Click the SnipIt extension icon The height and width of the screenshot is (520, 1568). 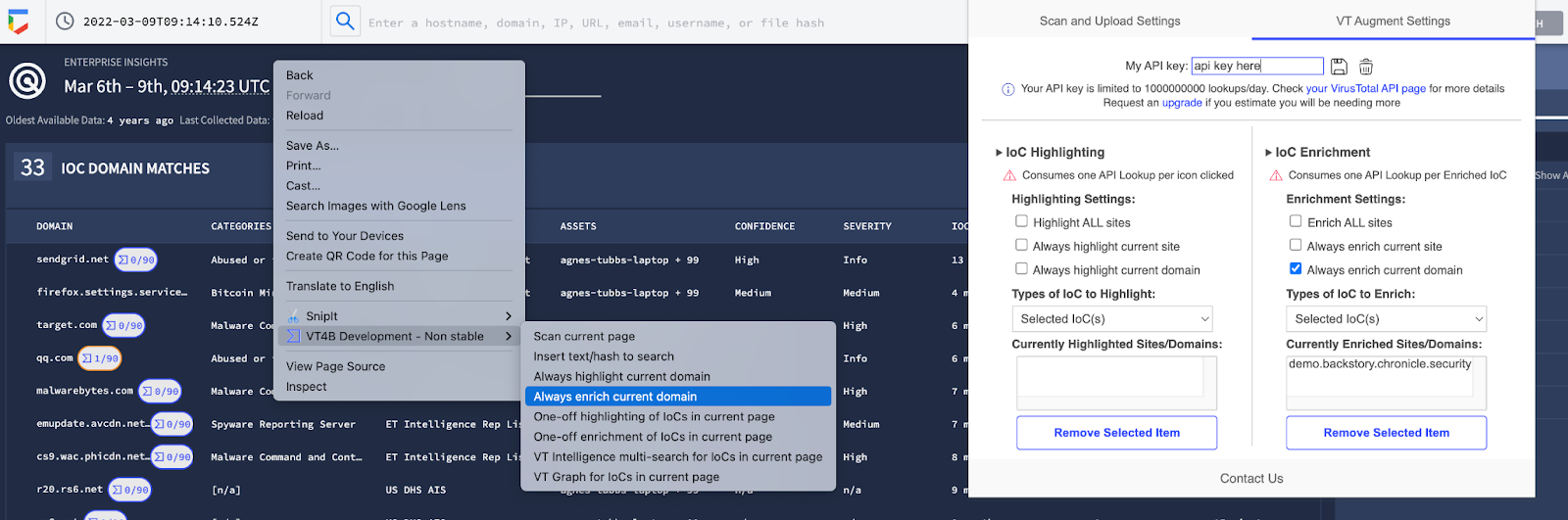tap(293, 316)
